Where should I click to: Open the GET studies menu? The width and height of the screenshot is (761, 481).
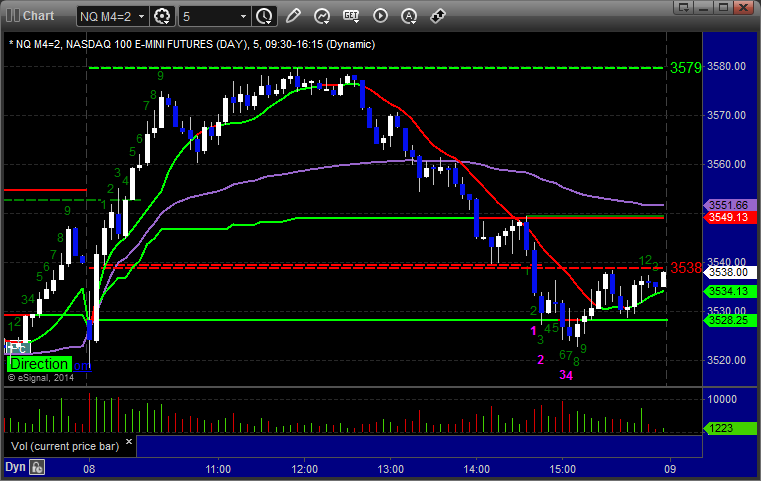pyautogui.click(x=351, y=16)
